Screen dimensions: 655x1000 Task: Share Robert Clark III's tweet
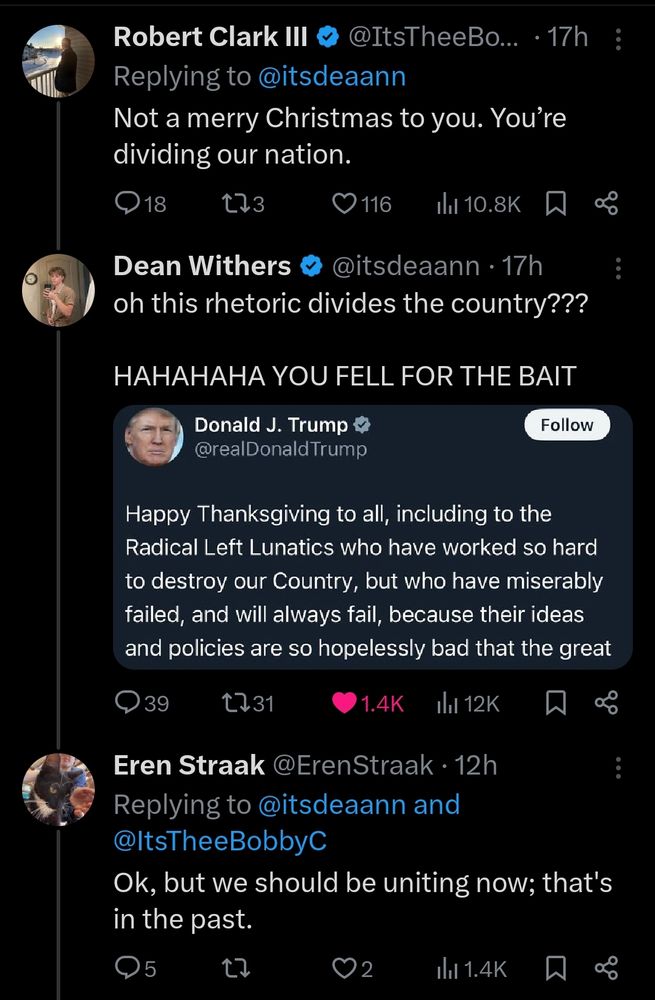tap(606, 204)
